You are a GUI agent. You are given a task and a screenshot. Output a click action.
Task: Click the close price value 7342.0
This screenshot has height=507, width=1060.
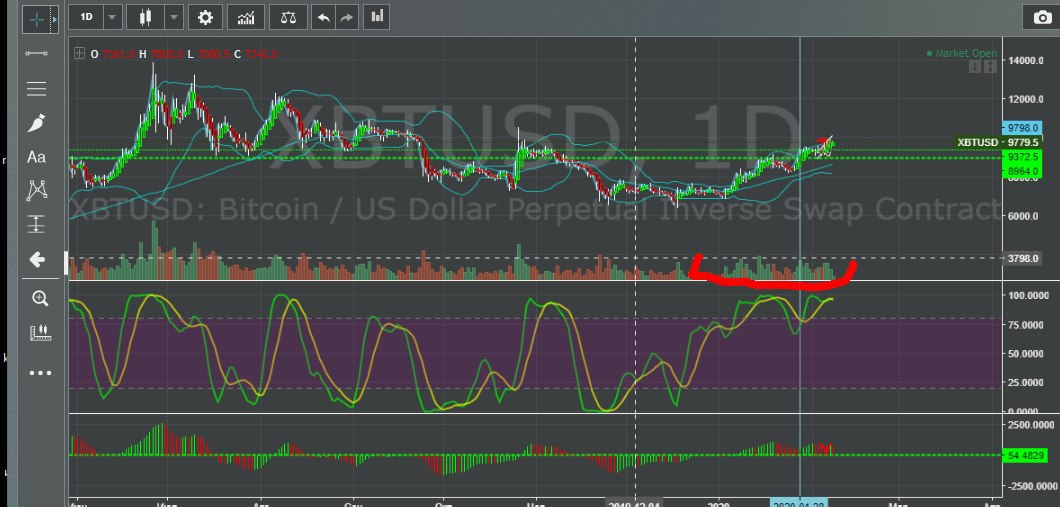click(262, 53)
